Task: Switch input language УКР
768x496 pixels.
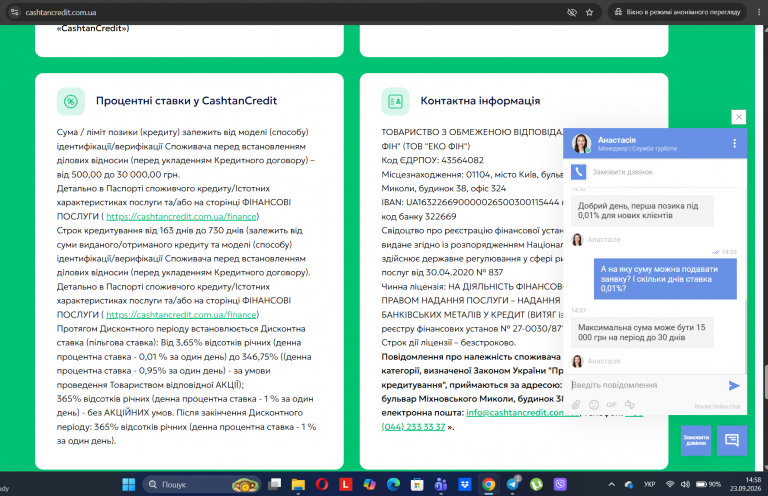Action: pyautogui.click(x=649, y=485)
